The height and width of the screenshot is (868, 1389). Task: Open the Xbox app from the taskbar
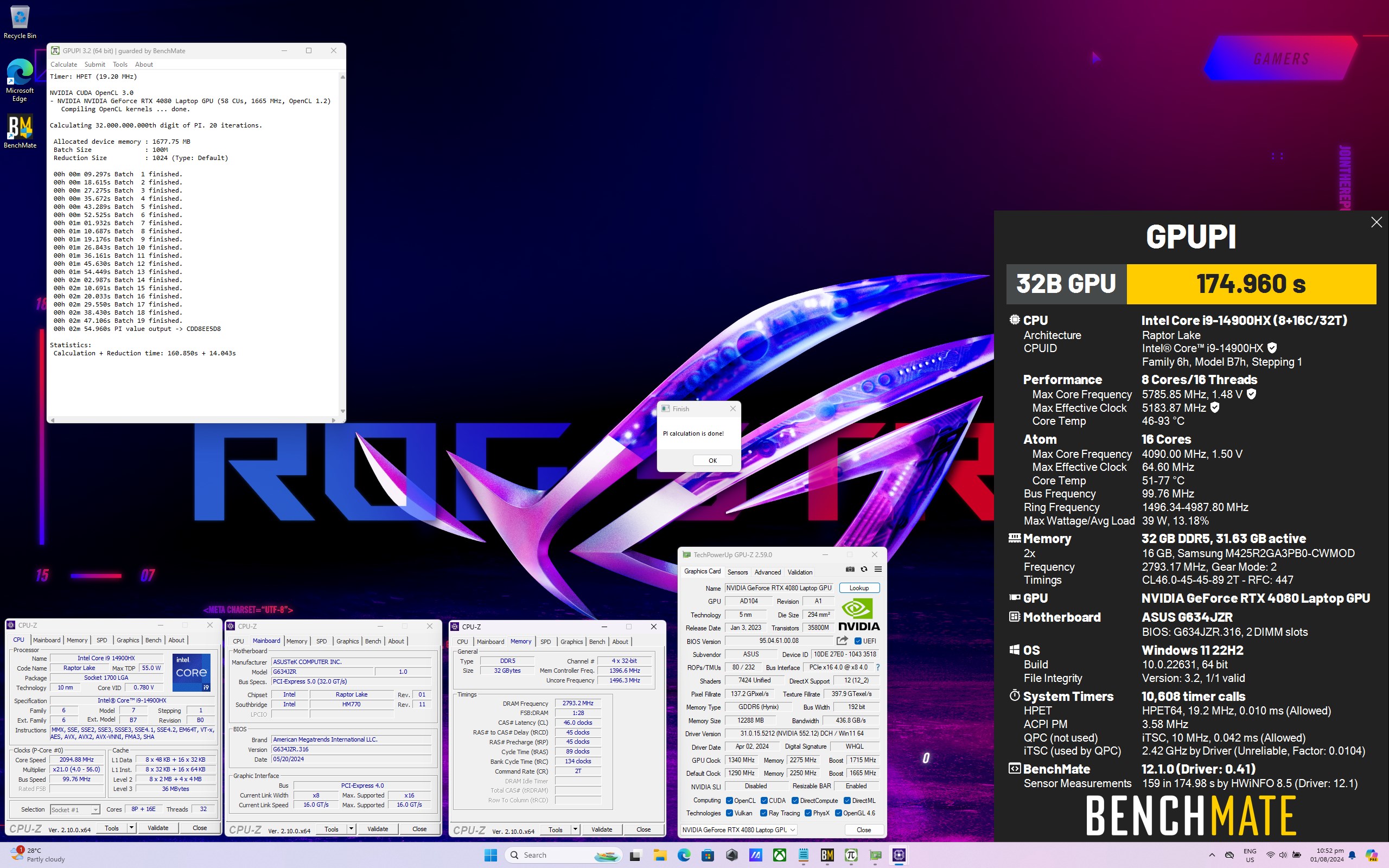click(x=780, y=855)
